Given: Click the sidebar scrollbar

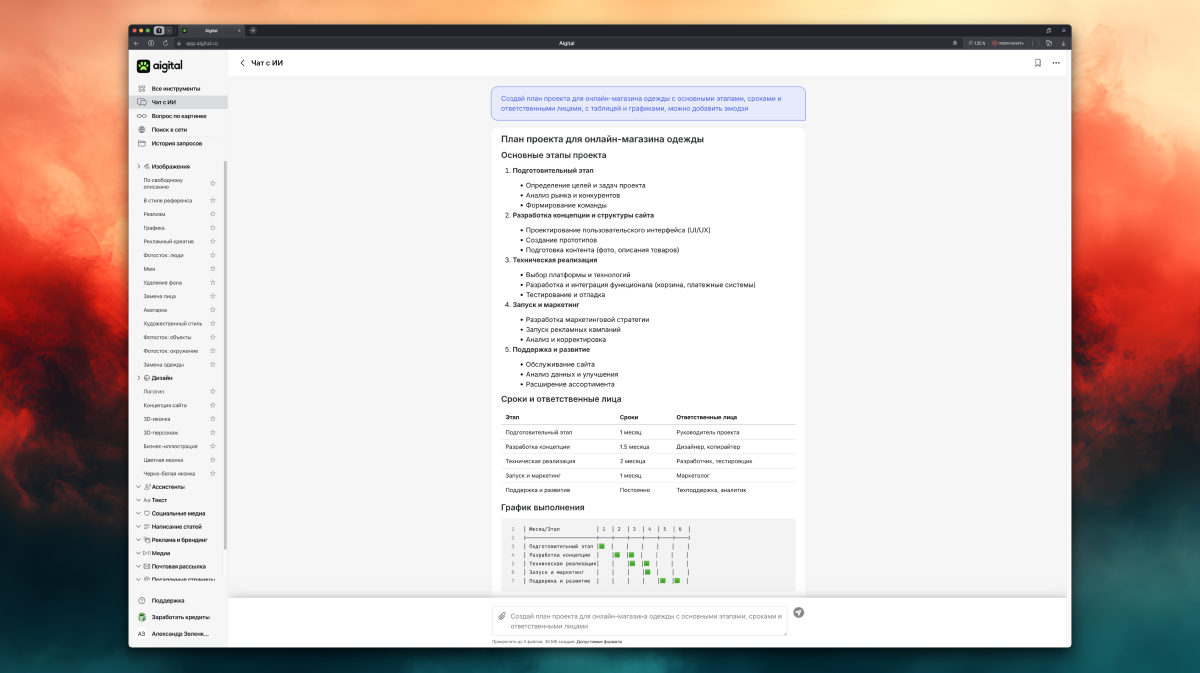Looking at the screenshot, I should click(x=225, y=355).
